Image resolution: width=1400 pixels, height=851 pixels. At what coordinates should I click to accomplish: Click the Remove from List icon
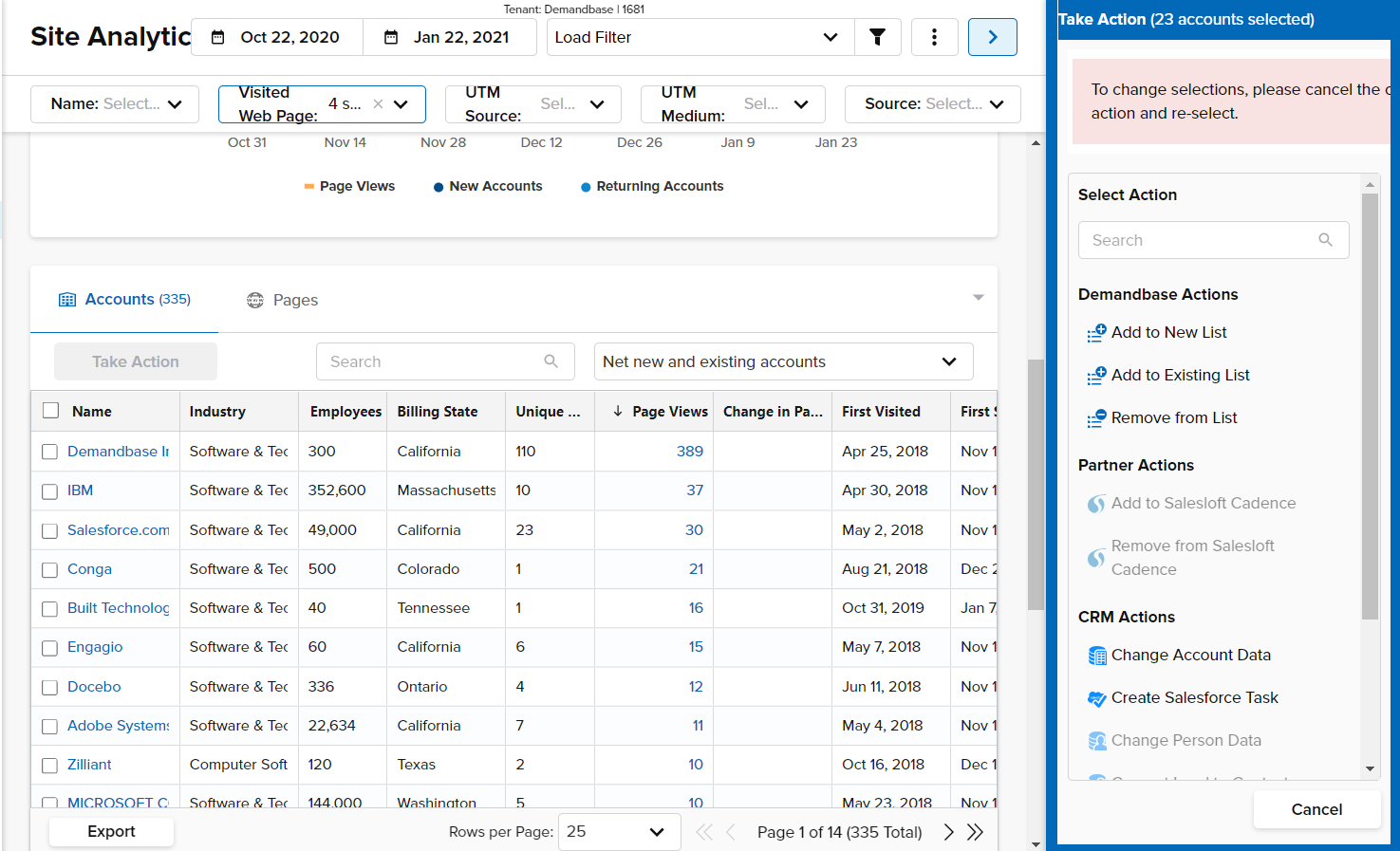(x=1096, y=417)
